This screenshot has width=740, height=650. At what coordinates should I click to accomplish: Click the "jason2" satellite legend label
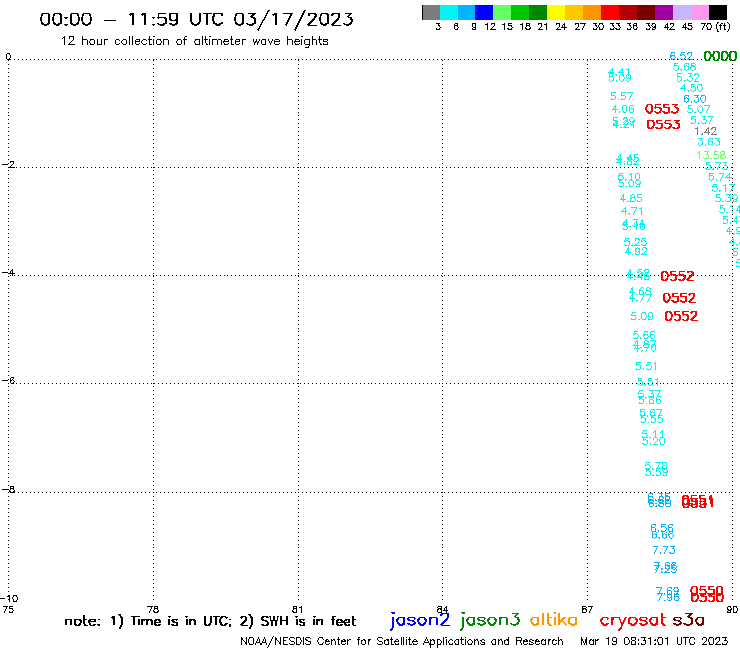point(420,620)
